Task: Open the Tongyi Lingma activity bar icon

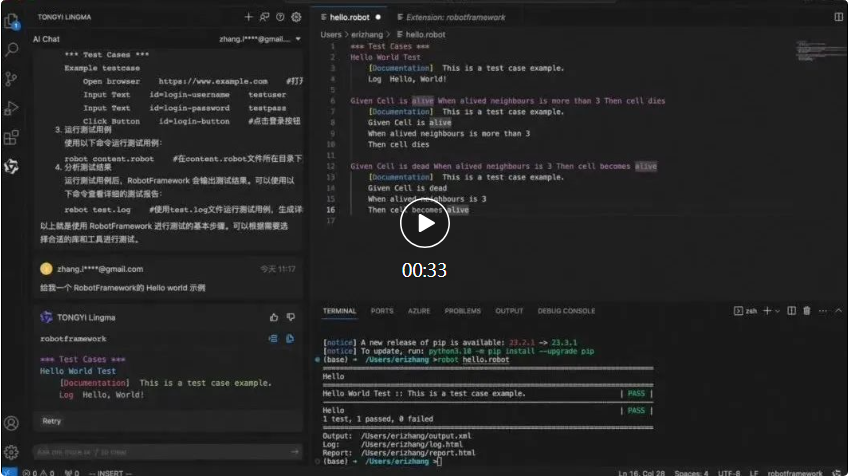Action: click(11, 166)
